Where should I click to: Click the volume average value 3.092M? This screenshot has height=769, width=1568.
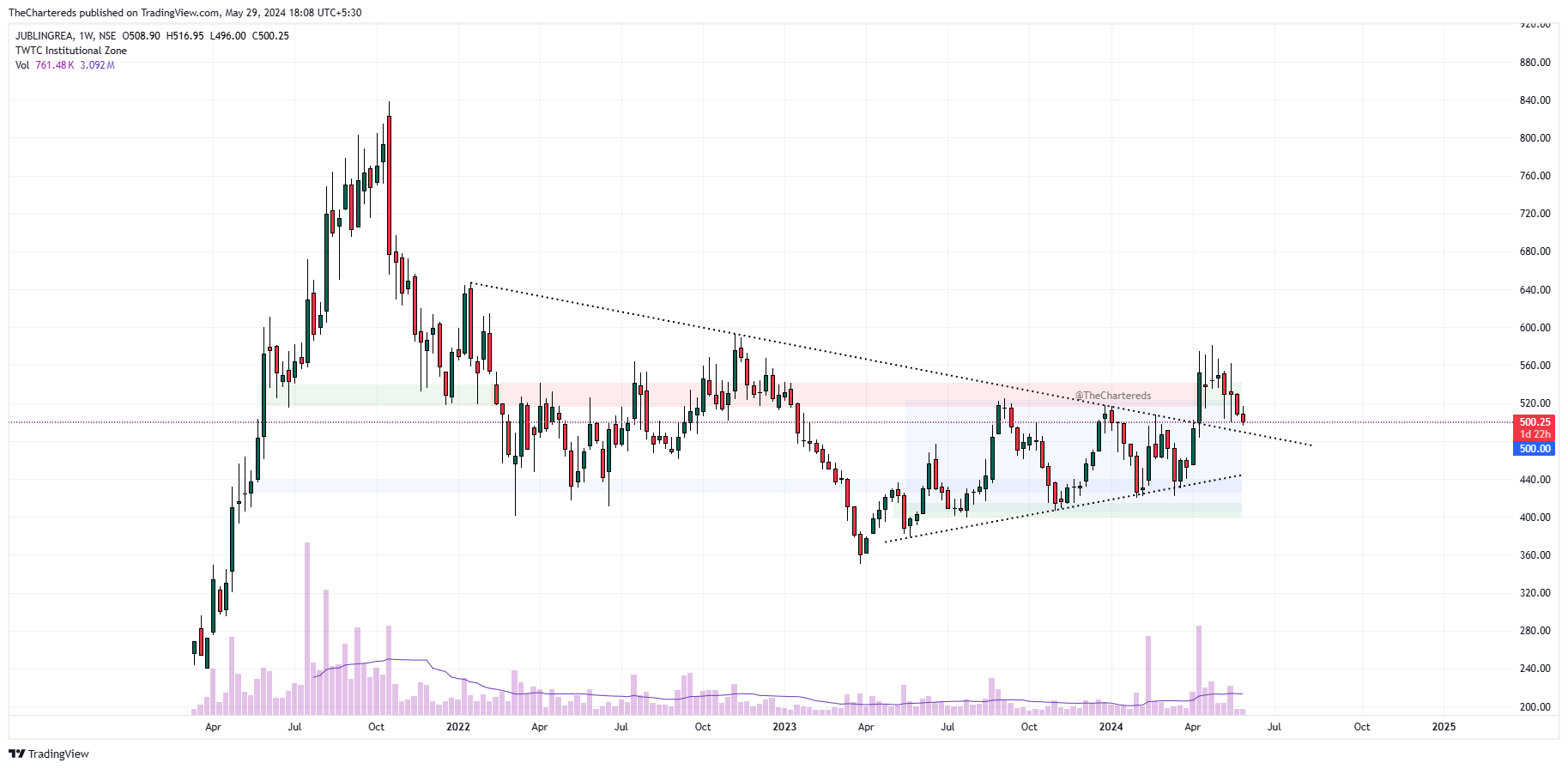pyautogui.click(x=97, y=65)
